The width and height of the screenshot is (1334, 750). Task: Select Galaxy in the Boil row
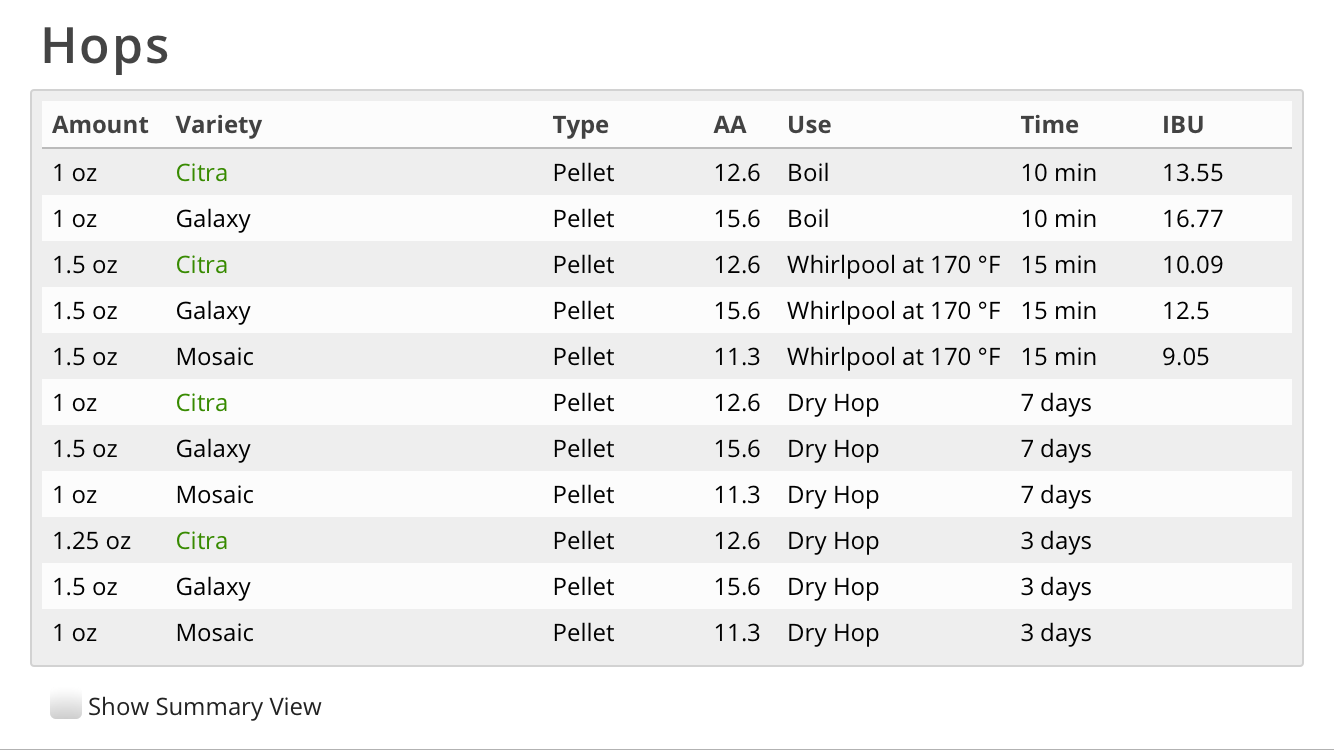pyautogui.click(x=213, y=219)
